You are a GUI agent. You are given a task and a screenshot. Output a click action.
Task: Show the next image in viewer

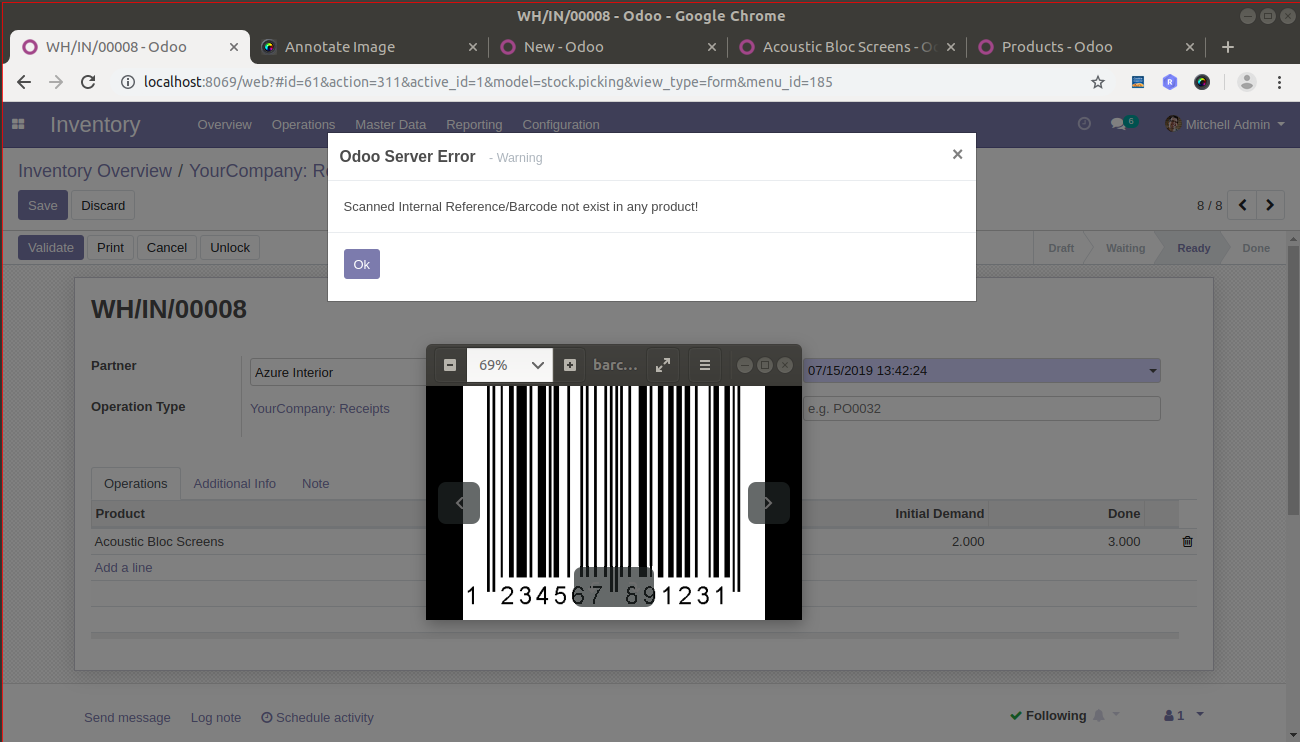click(x=769, y=503)
